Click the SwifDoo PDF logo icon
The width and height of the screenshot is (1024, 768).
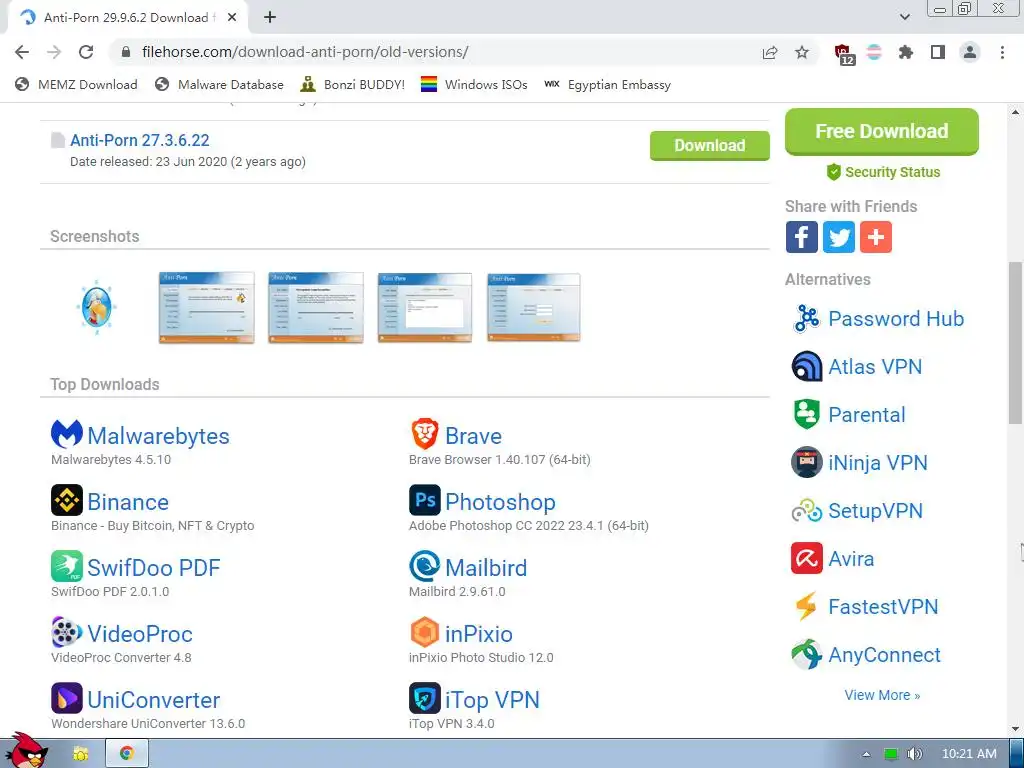coord(67,566)
